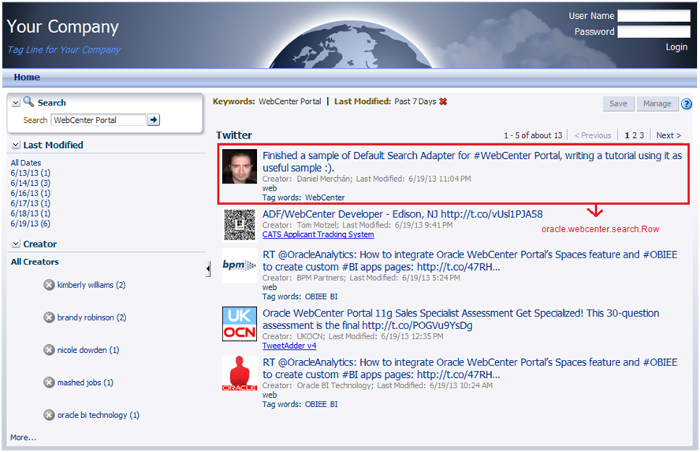Screen dimensions: 700x452
Task: Filter by date 6/16/13 (1)
Action: click(x=30, y=193)
